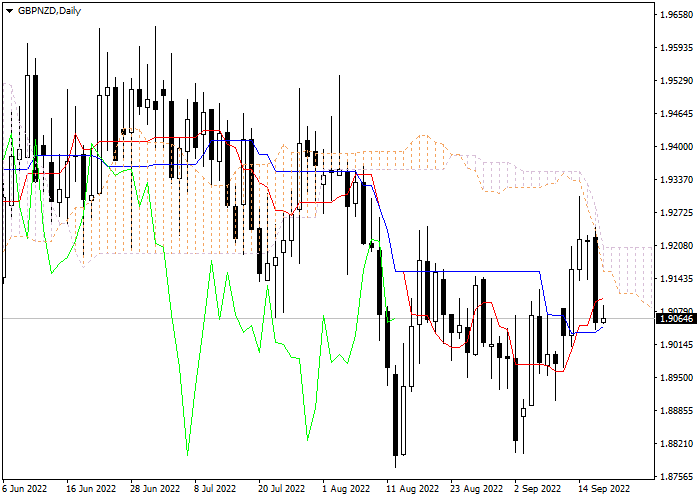Click the 1.90145 price scale value
The height and width of the screenshot is (500, 700).
tap(676, 345)
